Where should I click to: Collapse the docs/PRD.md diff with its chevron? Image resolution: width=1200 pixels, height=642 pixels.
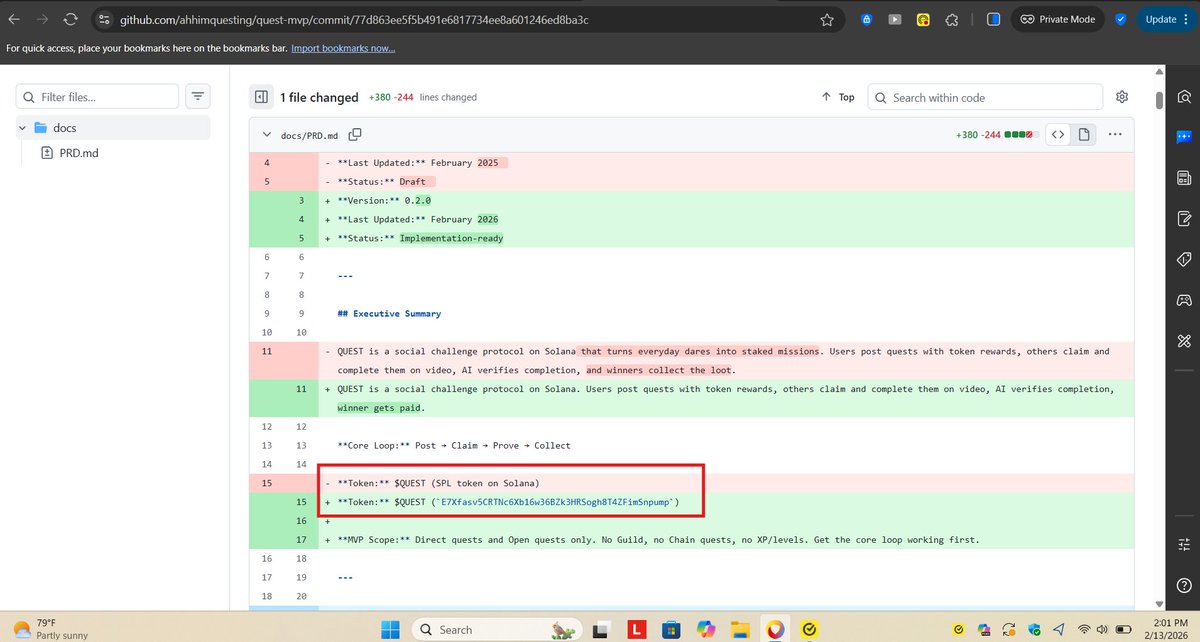(x=267, y=133)
